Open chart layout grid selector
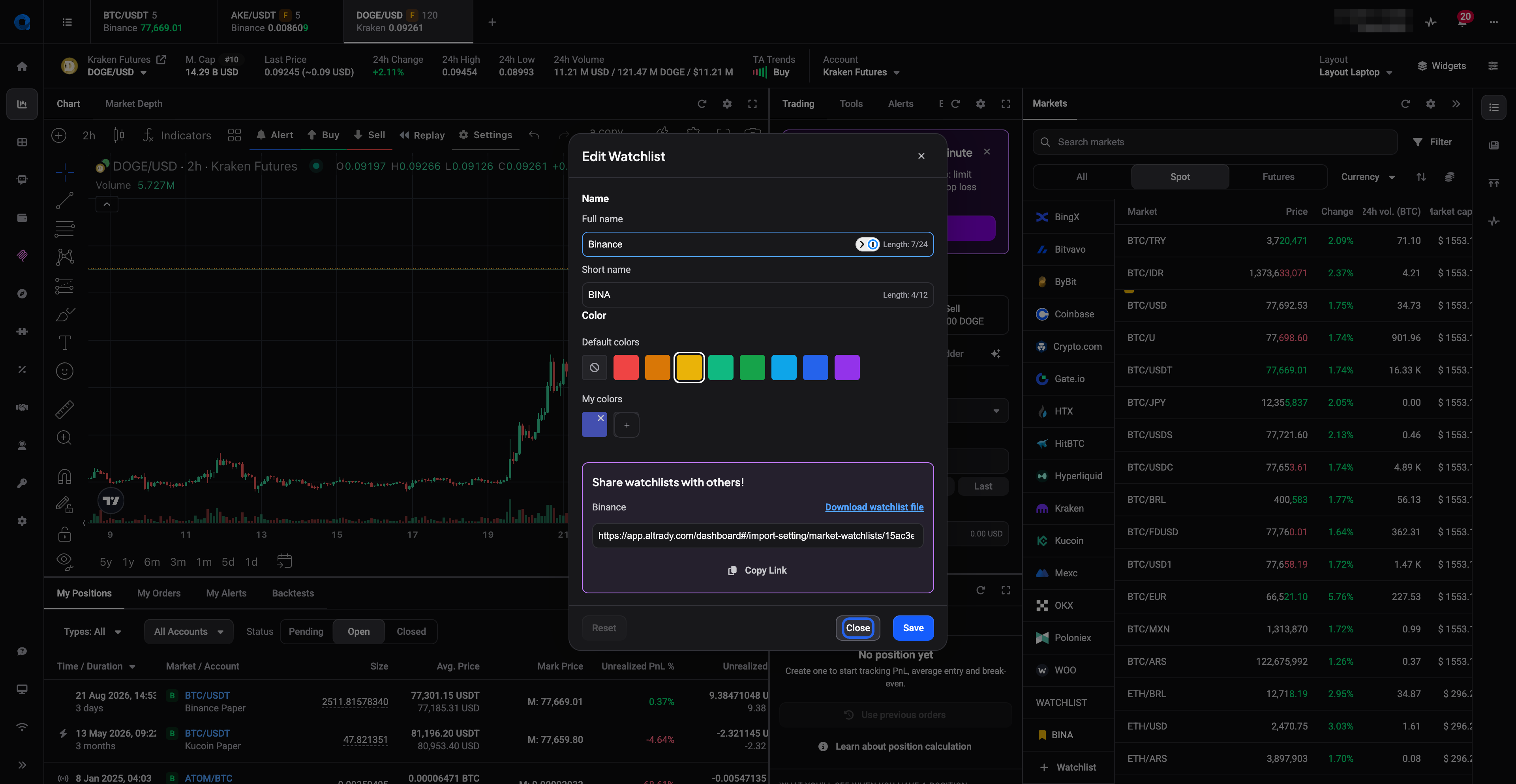This screenshot has height=784, width=1516. (x=234, y=135)
